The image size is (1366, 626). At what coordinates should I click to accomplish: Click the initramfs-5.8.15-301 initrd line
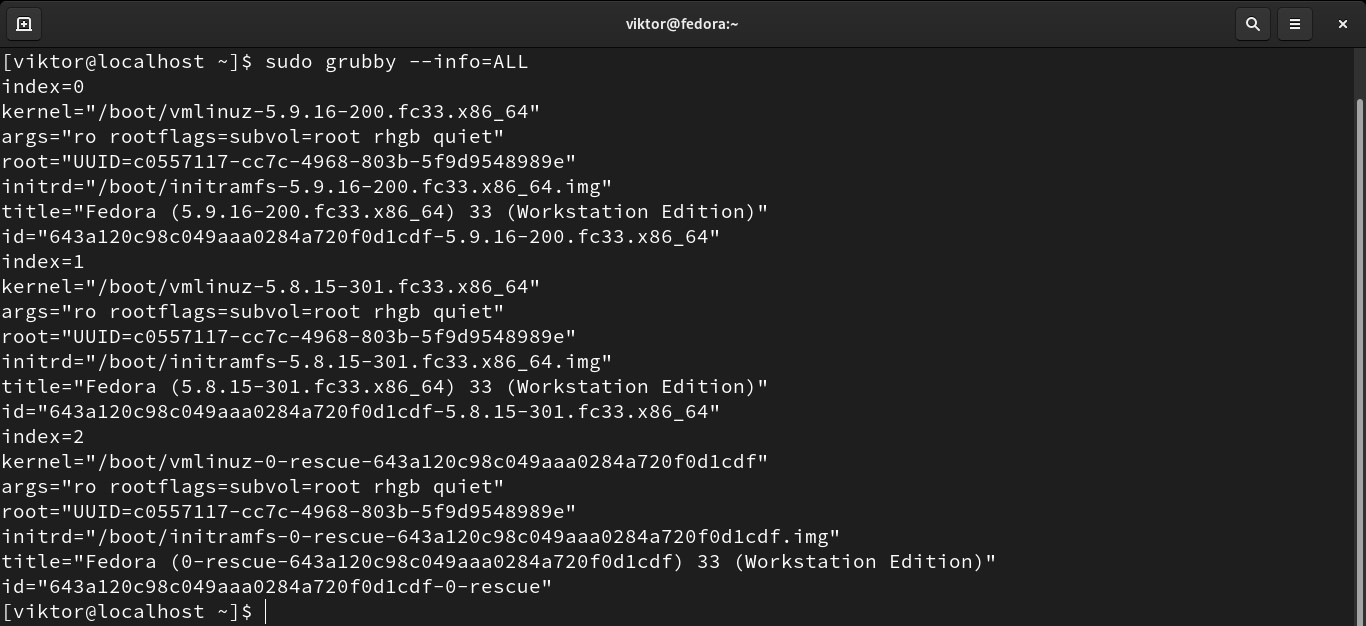[x=306, y=362]
